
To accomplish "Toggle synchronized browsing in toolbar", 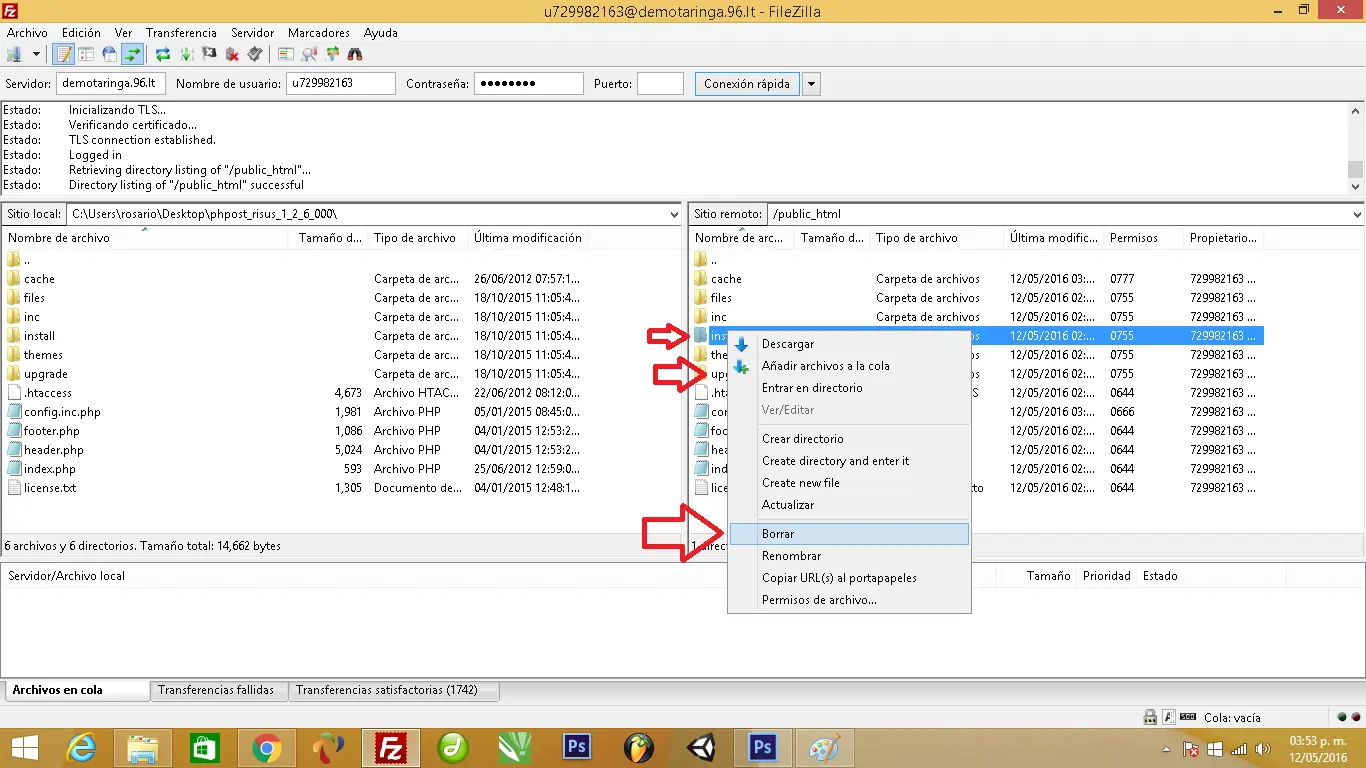I will point(332,54).
